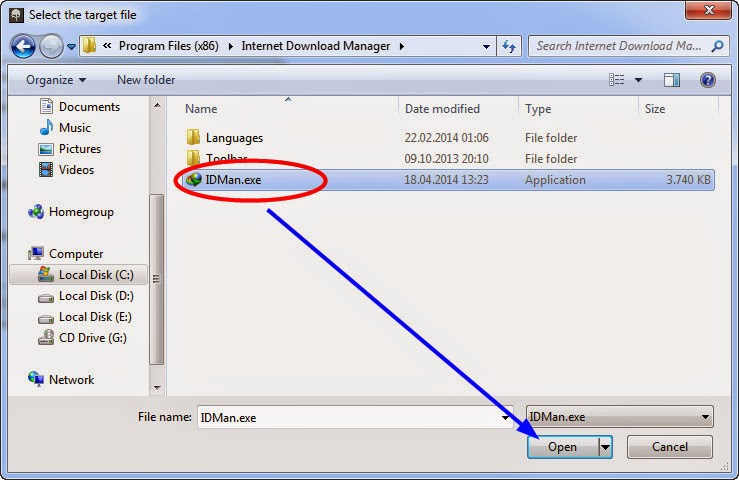This screenshot has height=480, width=739.
Task: Open Help with the question mark icon
Action: point(707,80)
